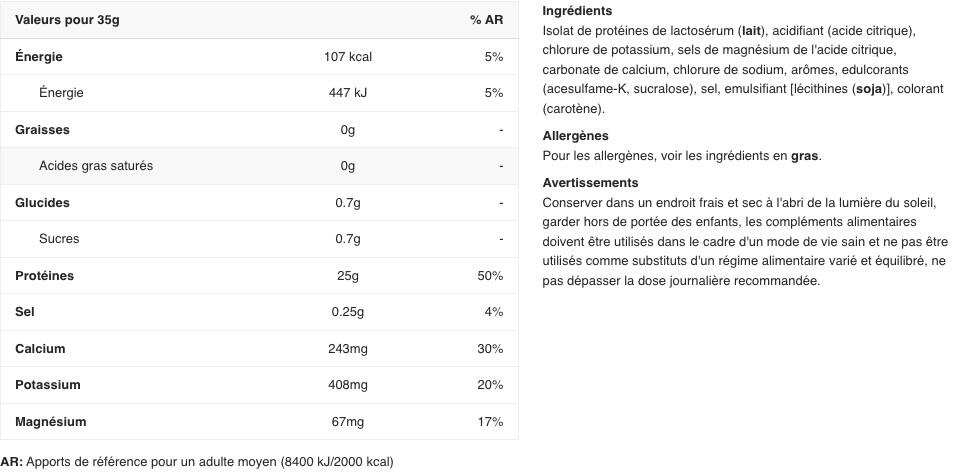Select the 'Protéines' row label
Viewport: 955px width, 475px height.
44,276
